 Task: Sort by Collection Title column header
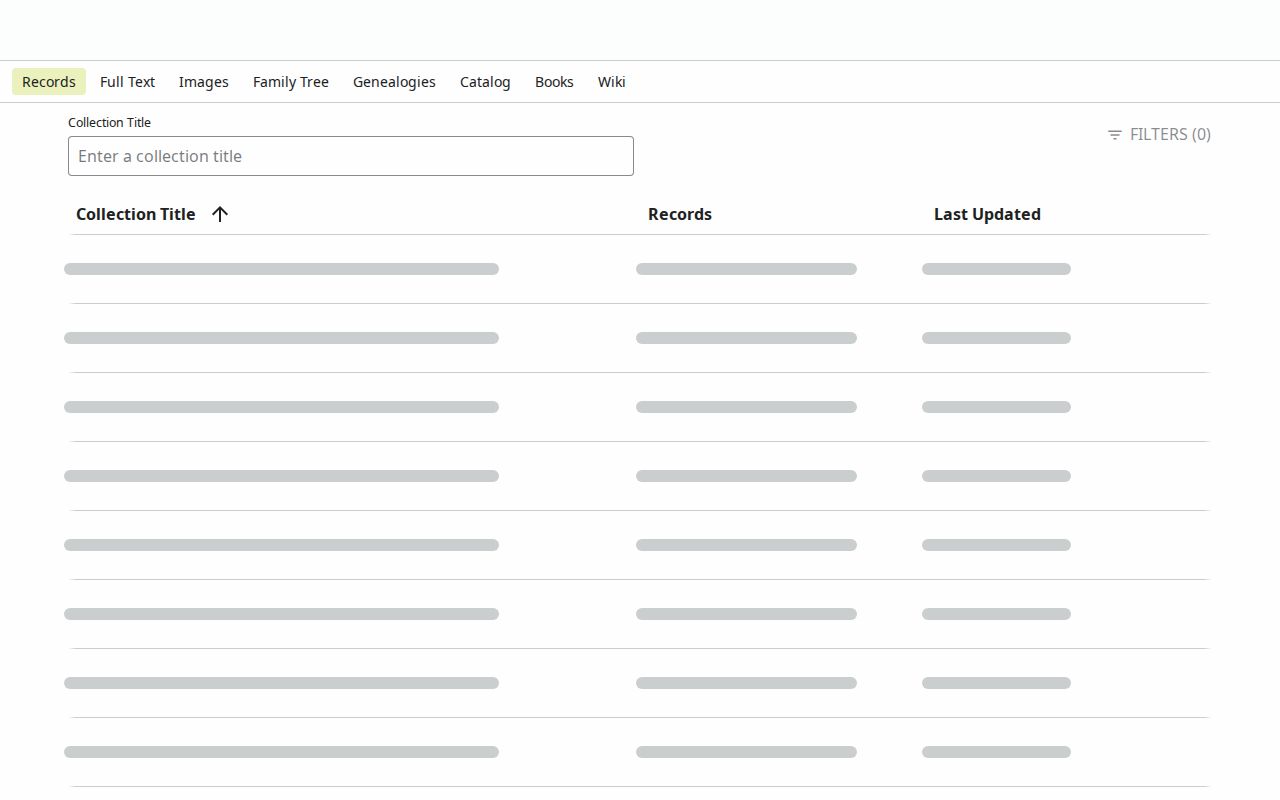coord(136,214)
